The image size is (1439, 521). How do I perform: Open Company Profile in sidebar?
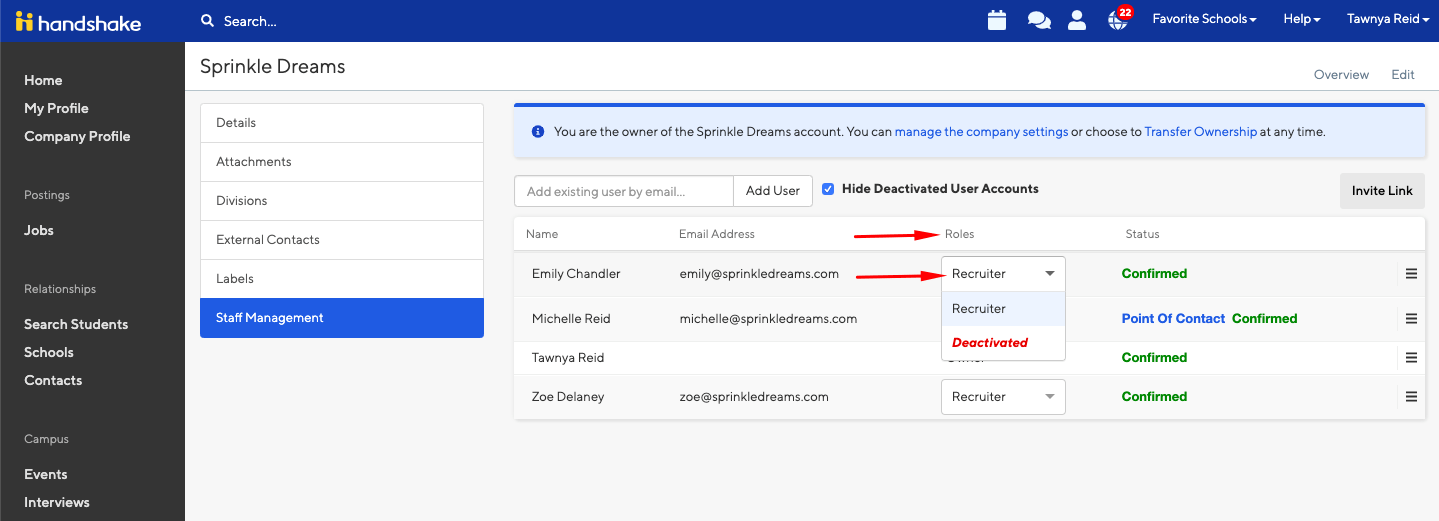tap(77, 136)
